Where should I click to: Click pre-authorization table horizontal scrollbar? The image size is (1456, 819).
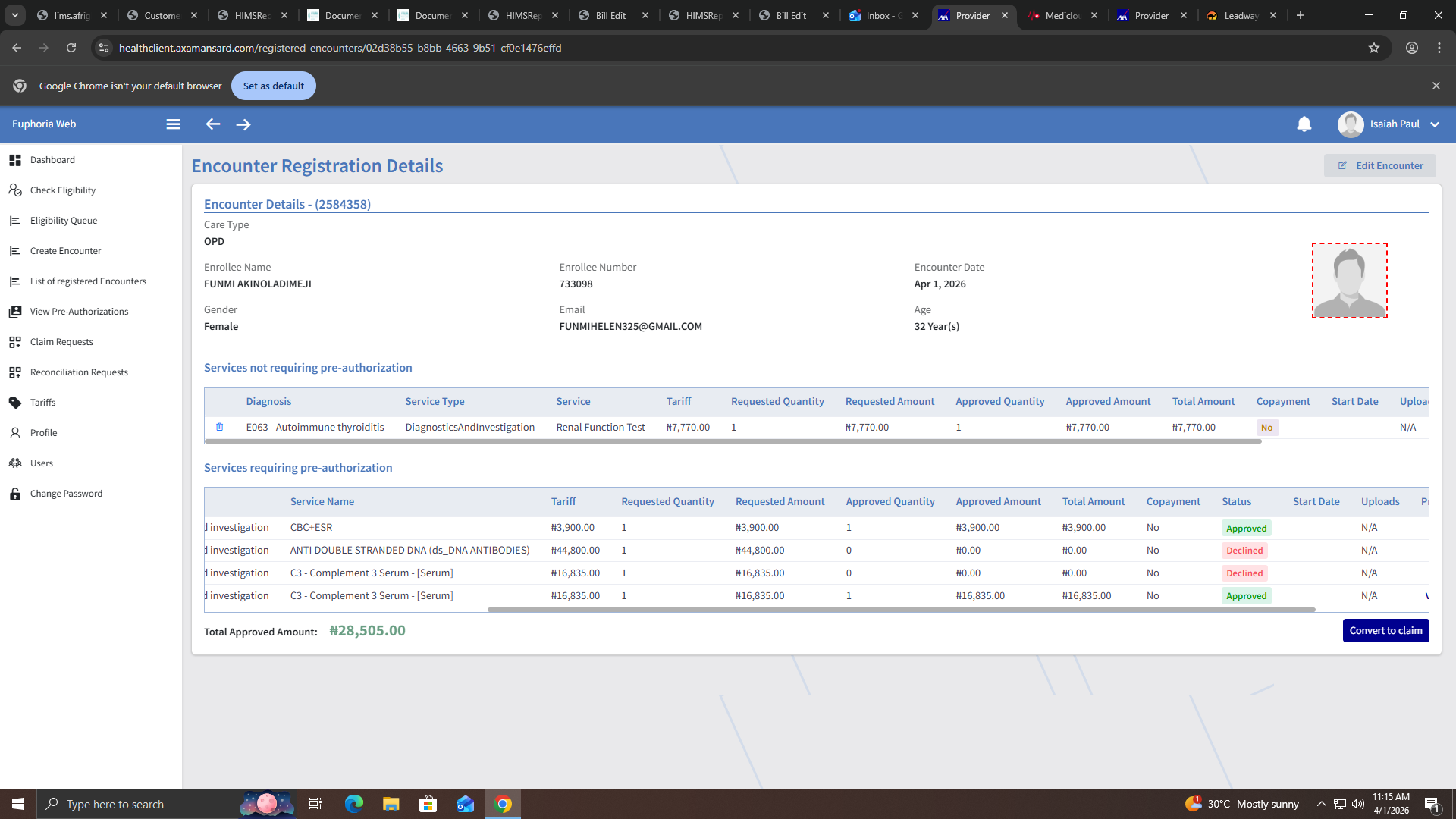click(901, 610)
